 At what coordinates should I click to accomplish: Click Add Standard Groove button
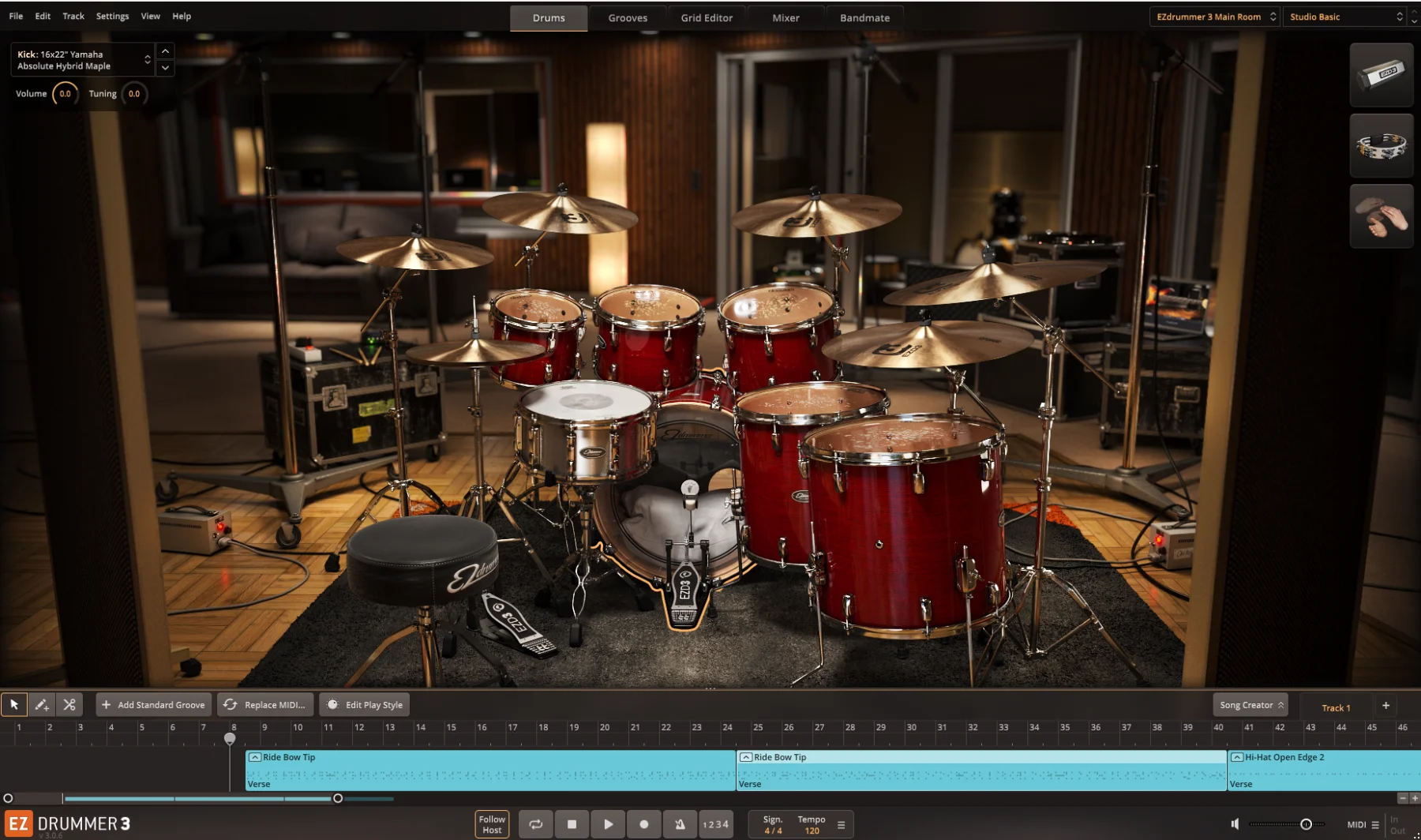pyautogui.click(x=154, y=705)
